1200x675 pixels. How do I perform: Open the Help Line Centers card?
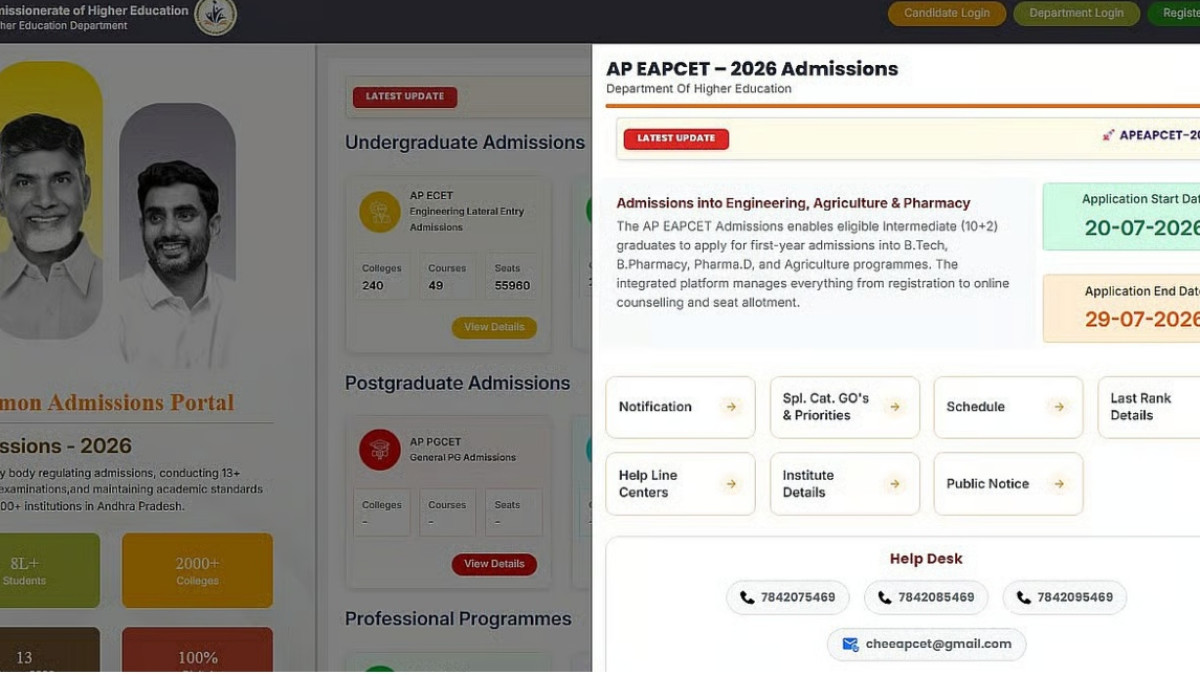pyautogui.click(x=680, y=484)
